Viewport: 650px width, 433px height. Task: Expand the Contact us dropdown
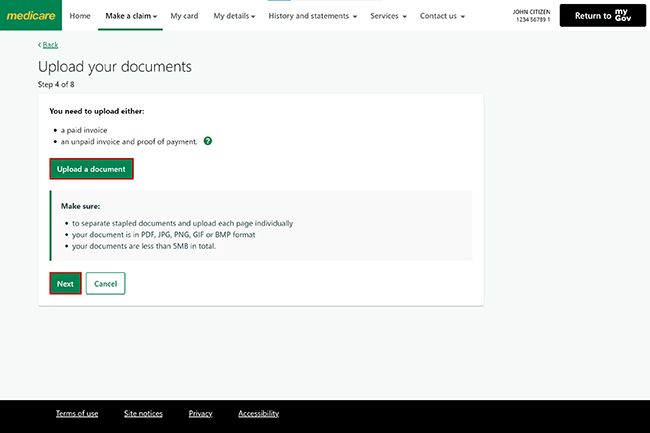(442, 16)
